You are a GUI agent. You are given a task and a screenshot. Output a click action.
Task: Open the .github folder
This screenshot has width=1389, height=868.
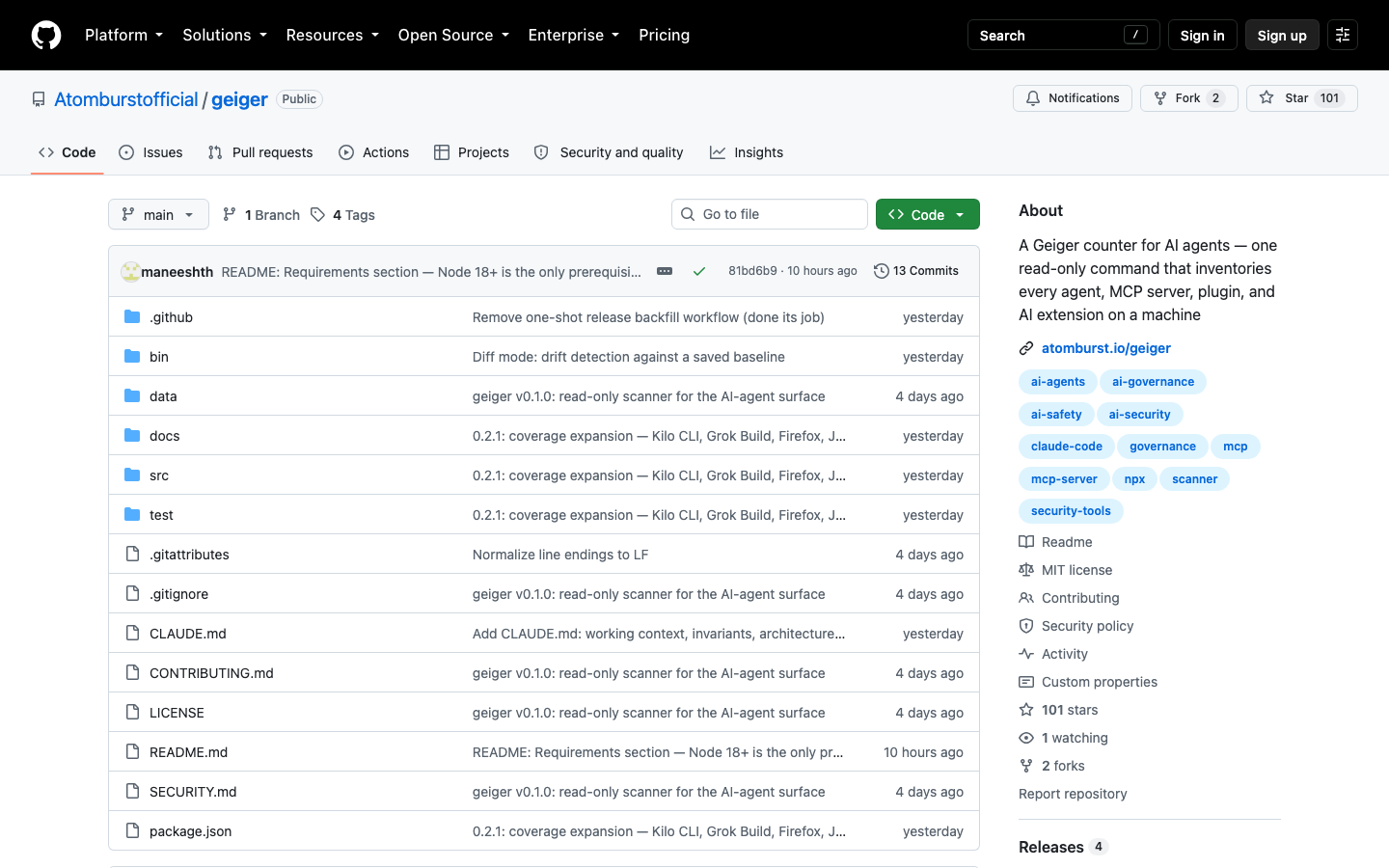(x=171, y=317)
